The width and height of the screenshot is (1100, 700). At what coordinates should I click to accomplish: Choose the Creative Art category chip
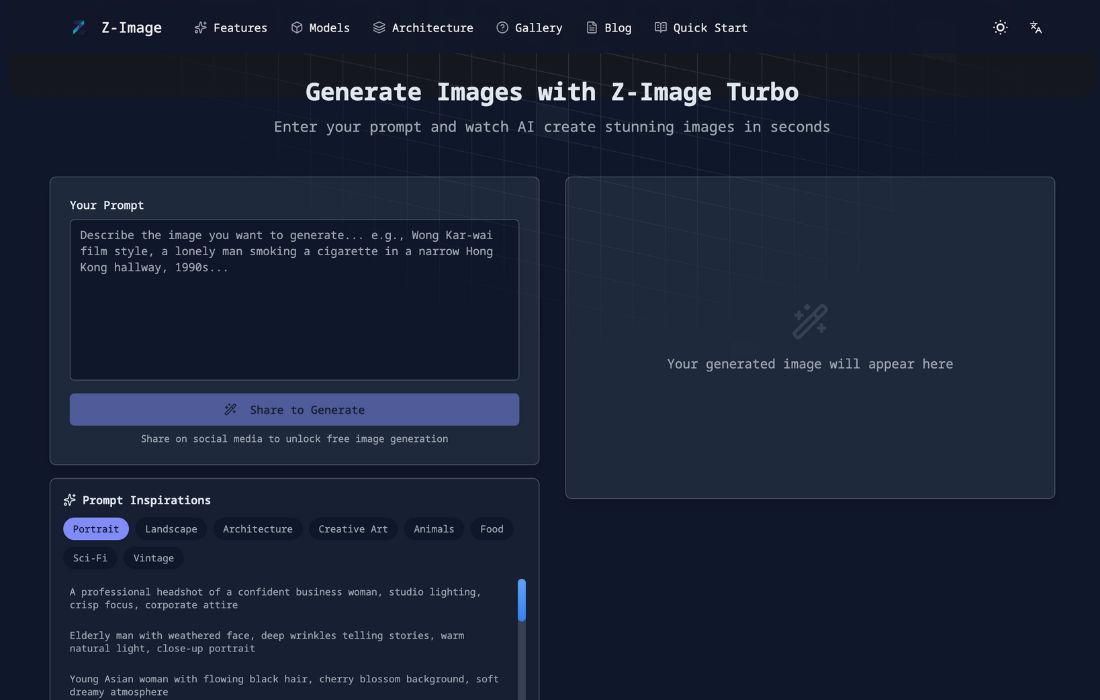click(353, 529)
